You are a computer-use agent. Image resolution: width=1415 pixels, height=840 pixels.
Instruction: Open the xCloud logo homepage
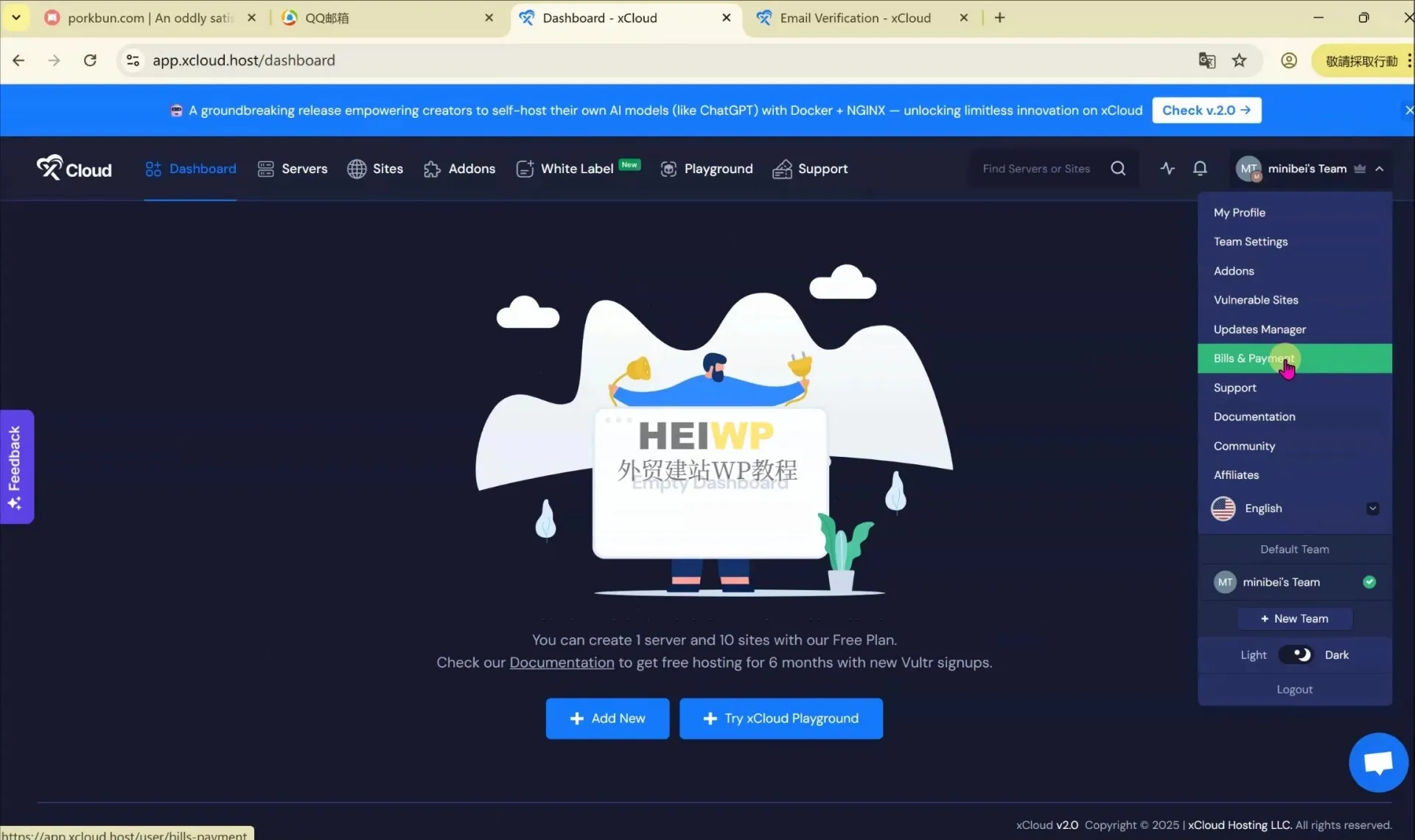[73, 168]
